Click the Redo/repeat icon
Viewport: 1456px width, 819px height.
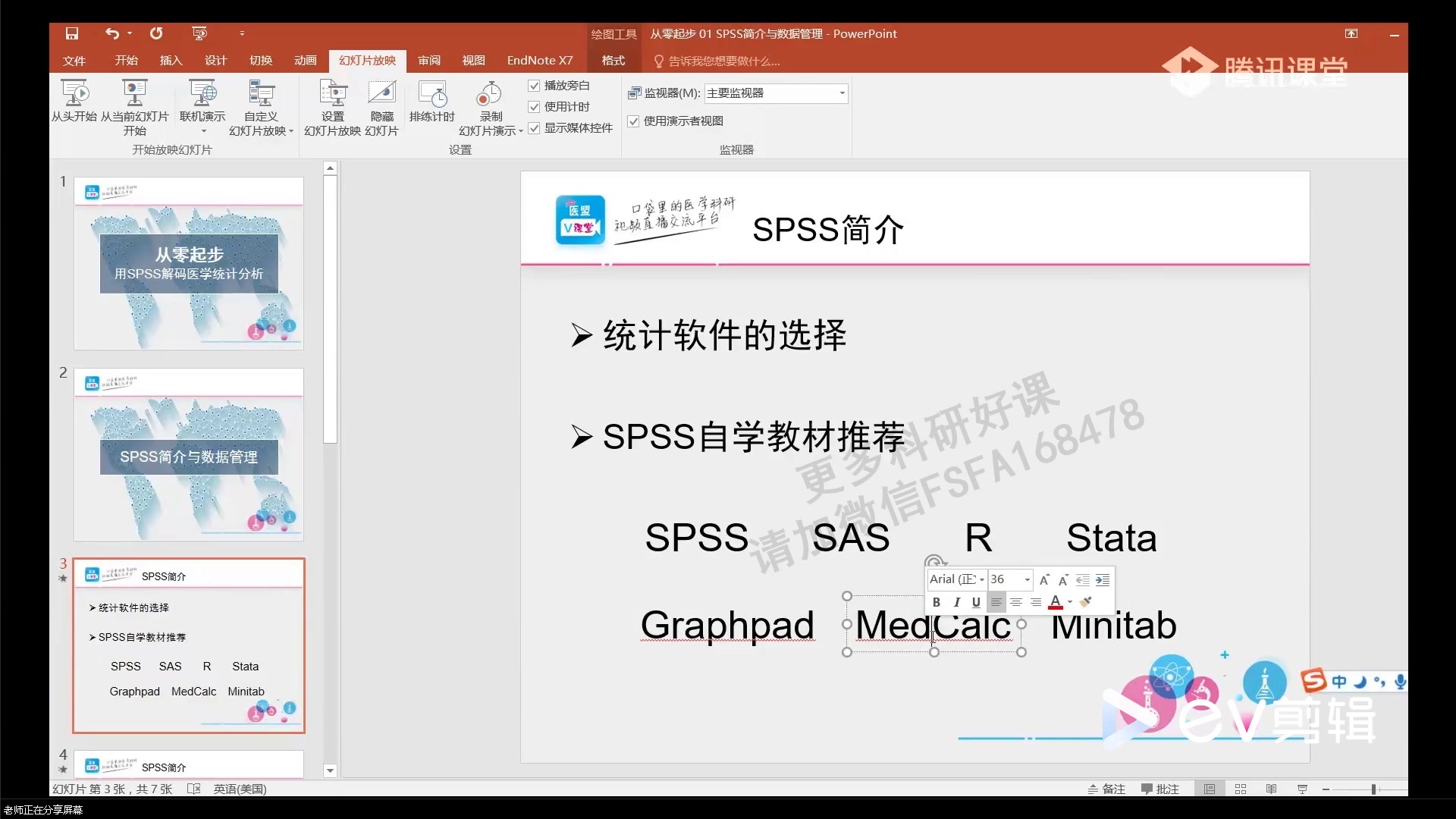coord(156,33)
